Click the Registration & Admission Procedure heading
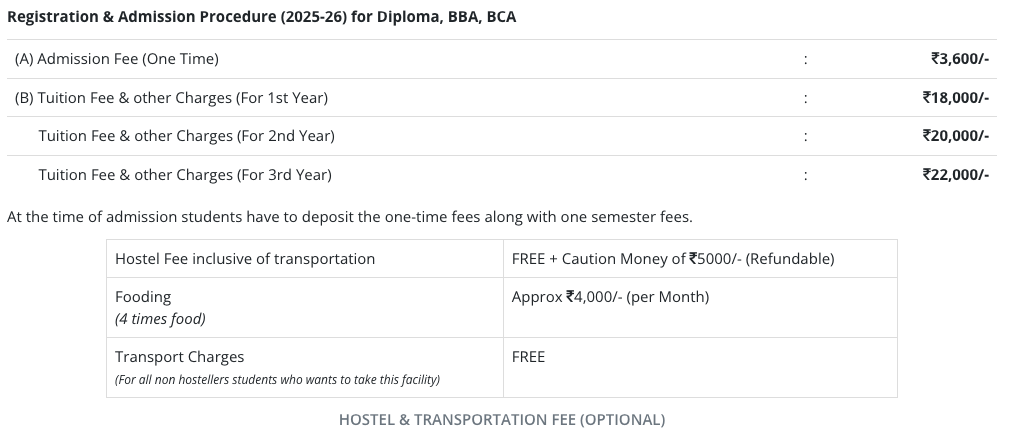This screenshot has height=436, width=1022. [261, 18]
